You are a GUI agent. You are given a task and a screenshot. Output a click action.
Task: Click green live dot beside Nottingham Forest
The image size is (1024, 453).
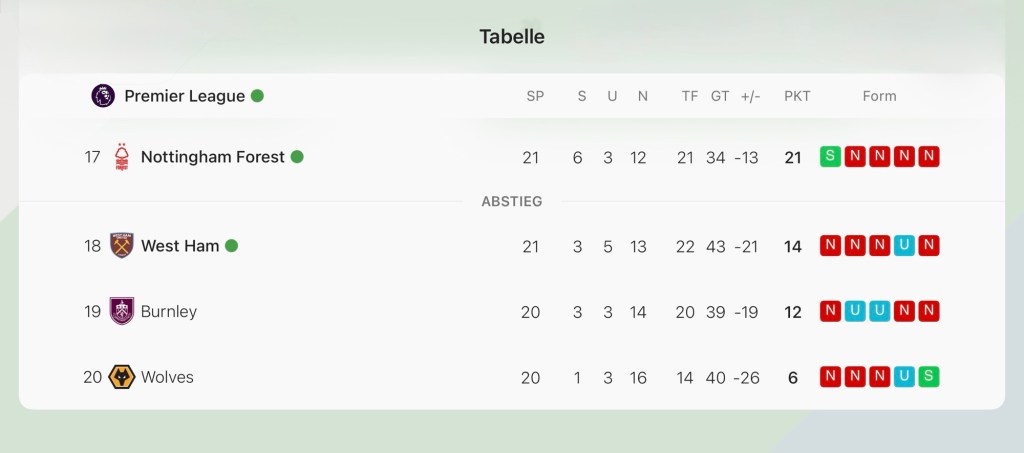point(297,157)
